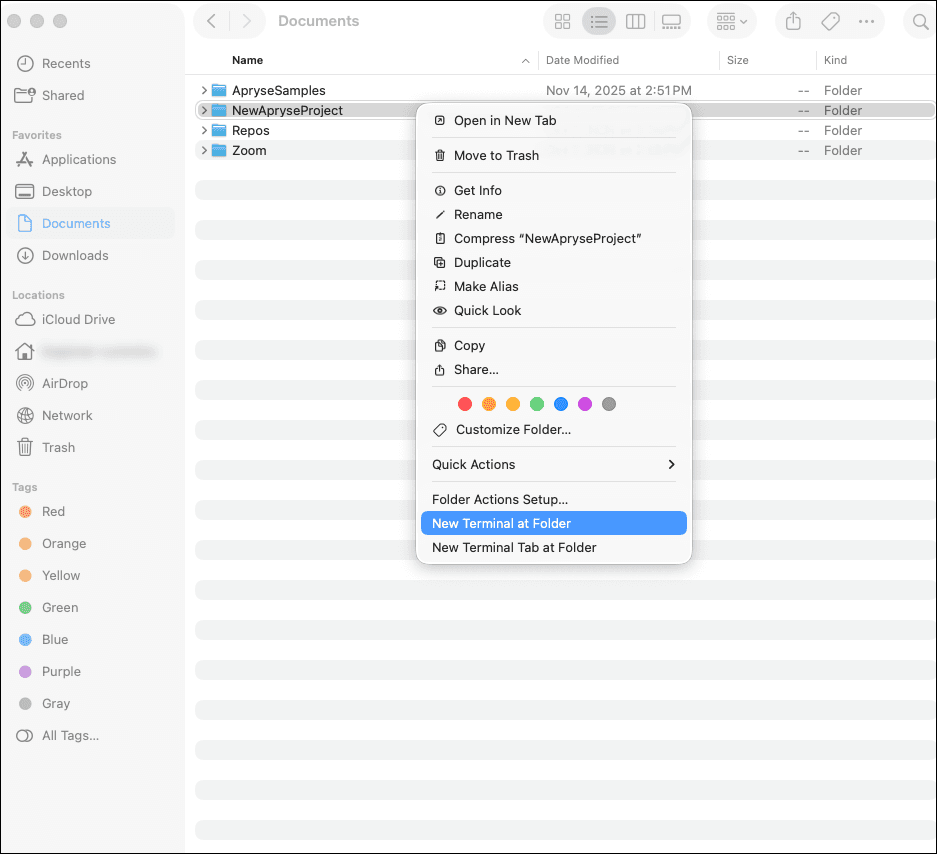
Task: Open the Group By dropdown in toolbar
Action: [731, 21]
